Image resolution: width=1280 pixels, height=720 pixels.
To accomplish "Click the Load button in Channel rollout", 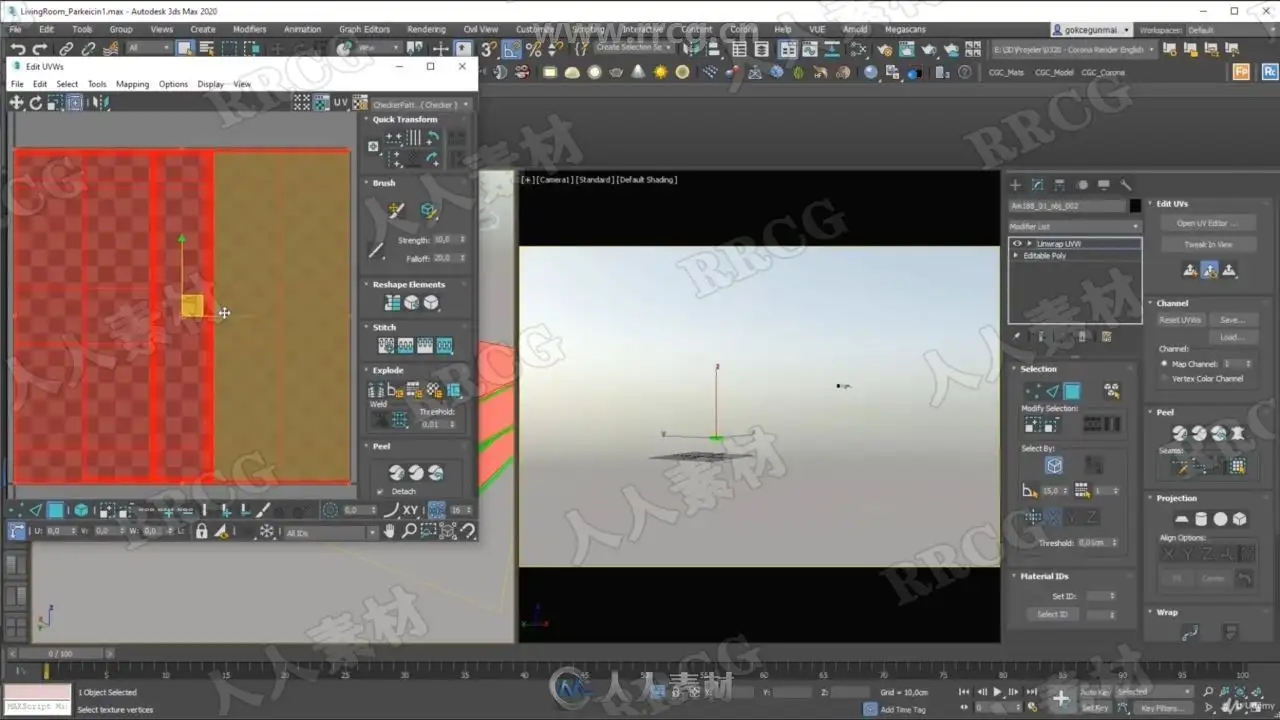I will [x=1232, y=337].
